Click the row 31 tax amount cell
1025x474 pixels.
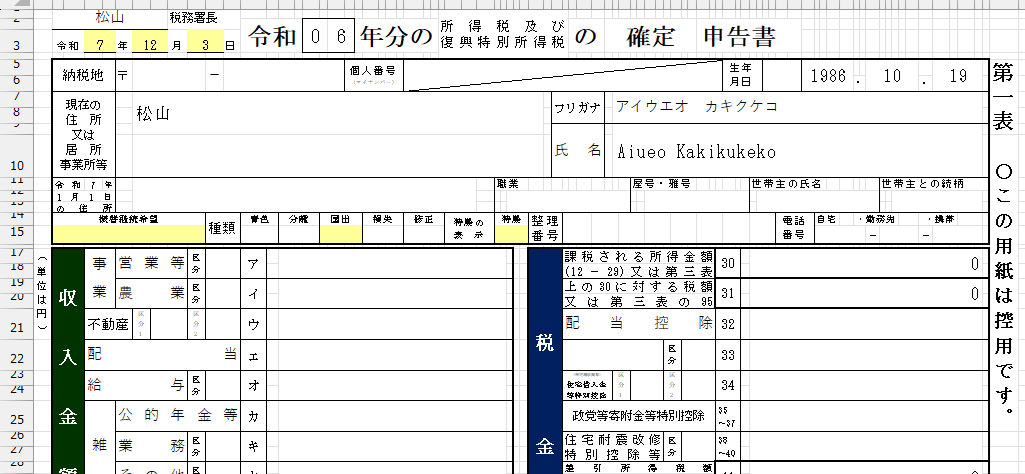pos(862,293)
